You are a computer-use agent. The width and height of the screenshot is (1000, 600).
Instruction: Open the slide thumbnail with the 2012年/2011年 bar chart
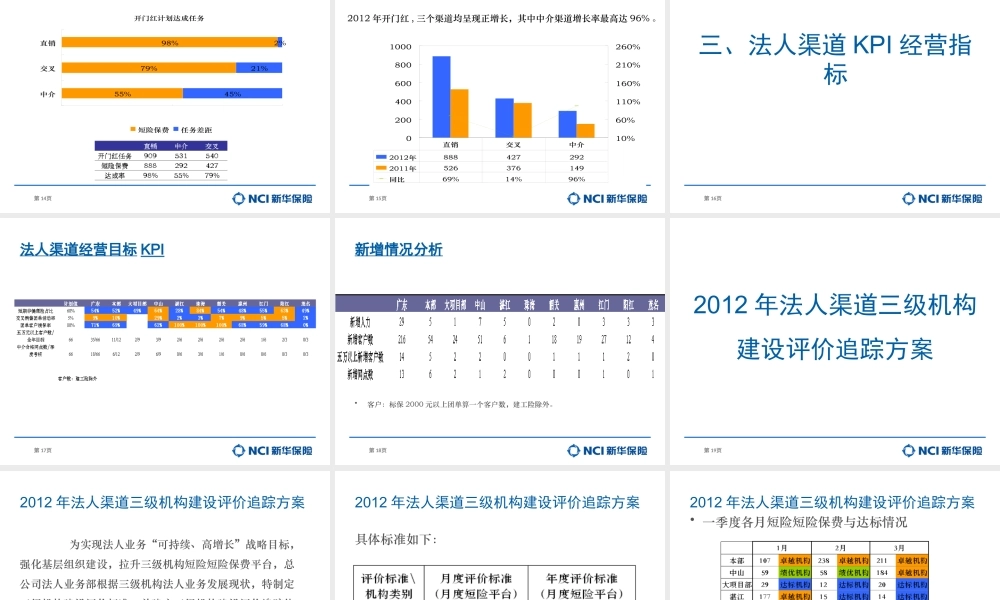[x=499, y=106]
